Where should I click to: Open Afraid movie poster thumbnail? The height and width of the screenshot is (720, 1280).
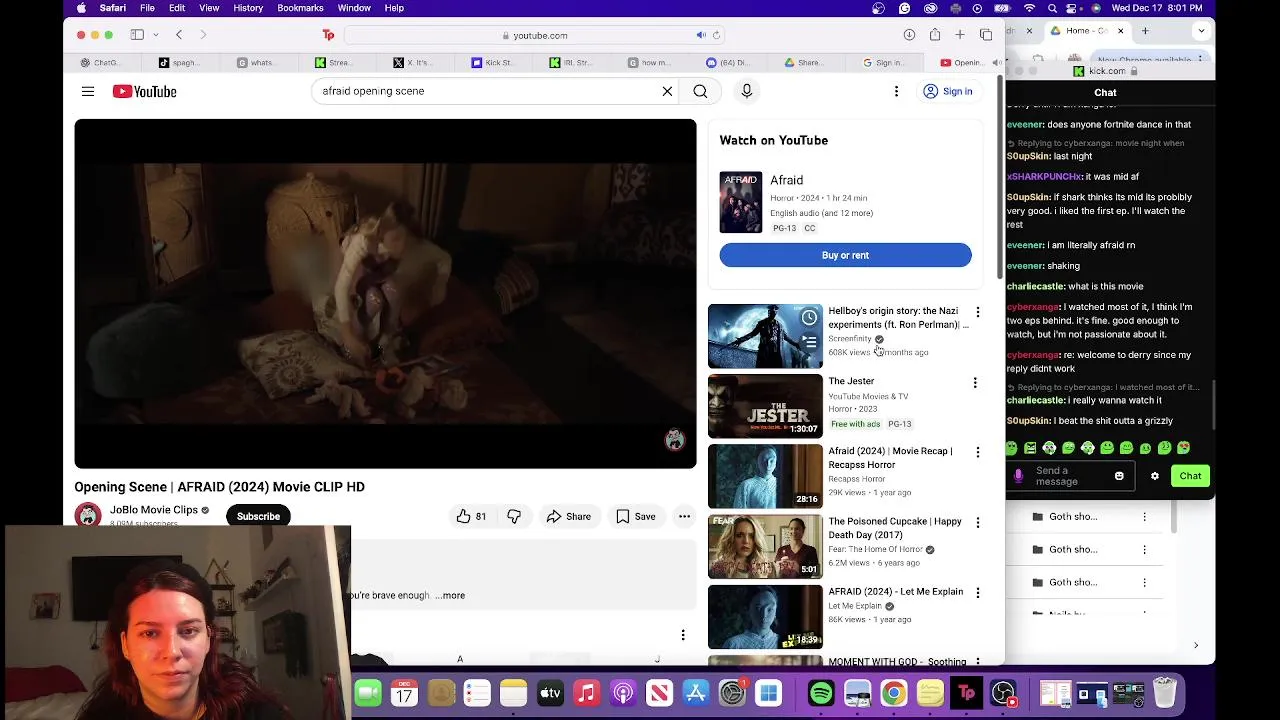(x=740, y=202)
